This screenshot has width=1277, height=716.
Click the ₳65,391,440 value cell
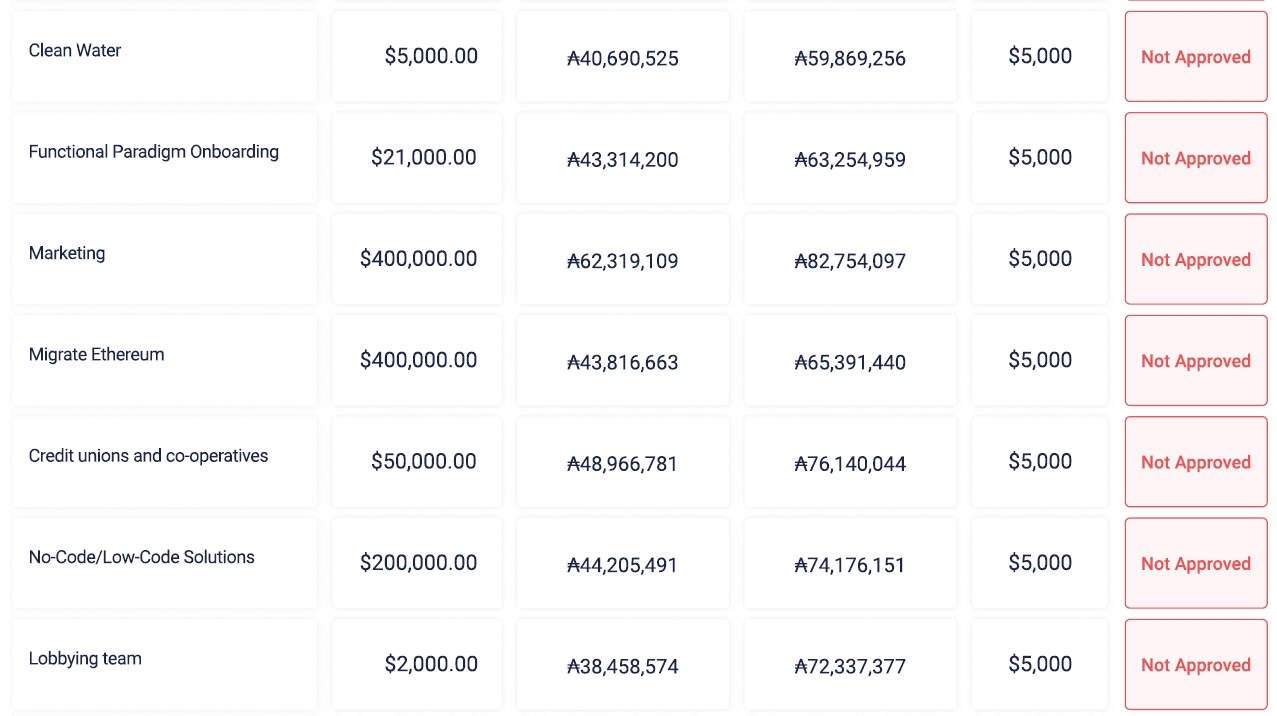pyautogui.click(x=850, y=362)
